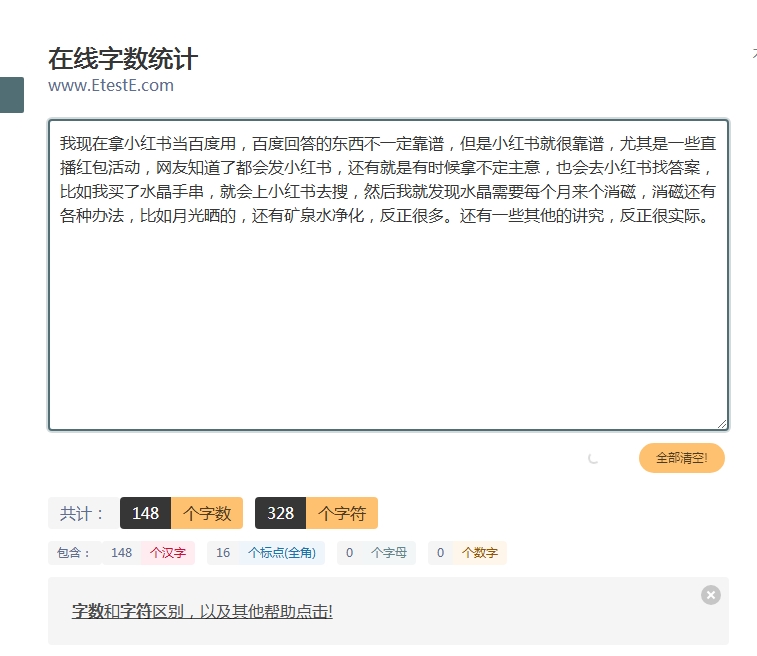This screenshot has height=656, width=757.
Task: Close the help notice with X icon
Action: point(711,595)
